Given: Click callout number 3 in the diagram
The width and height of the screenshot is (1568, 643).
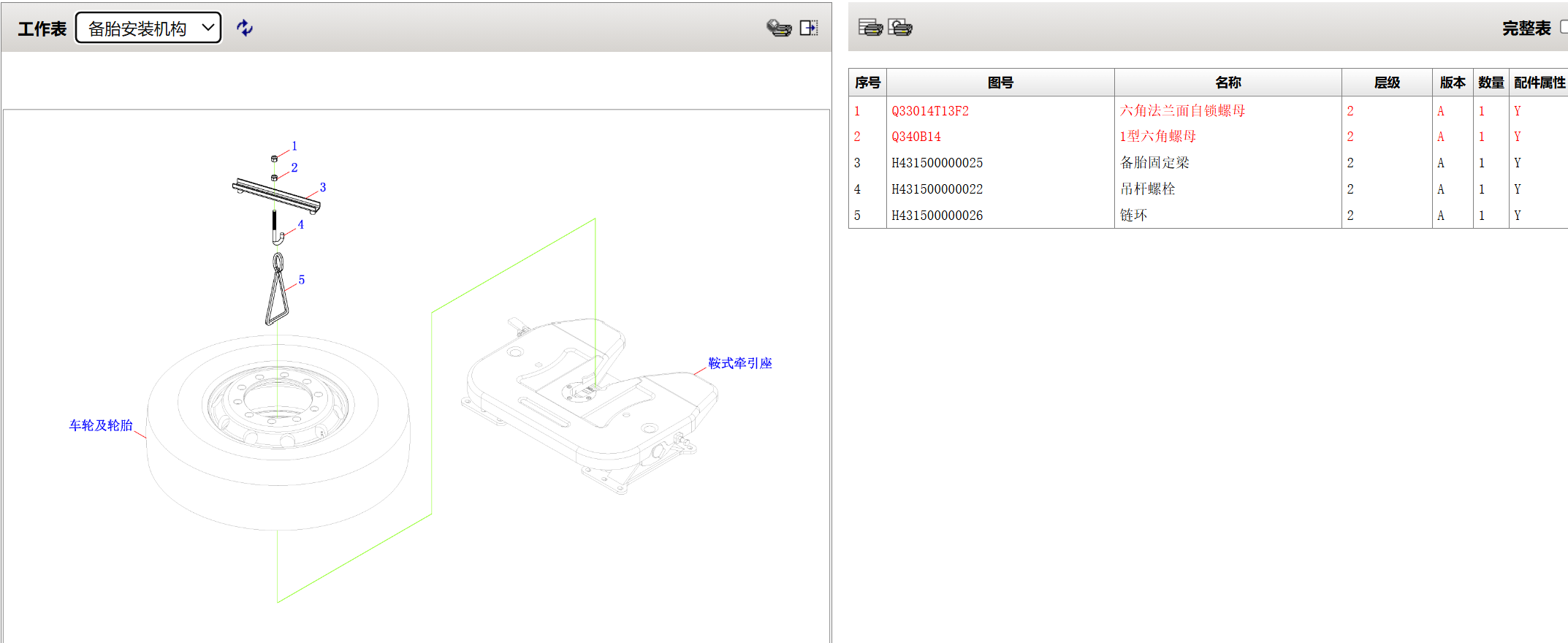Looking at the screenshot, I should pos(323,188).
